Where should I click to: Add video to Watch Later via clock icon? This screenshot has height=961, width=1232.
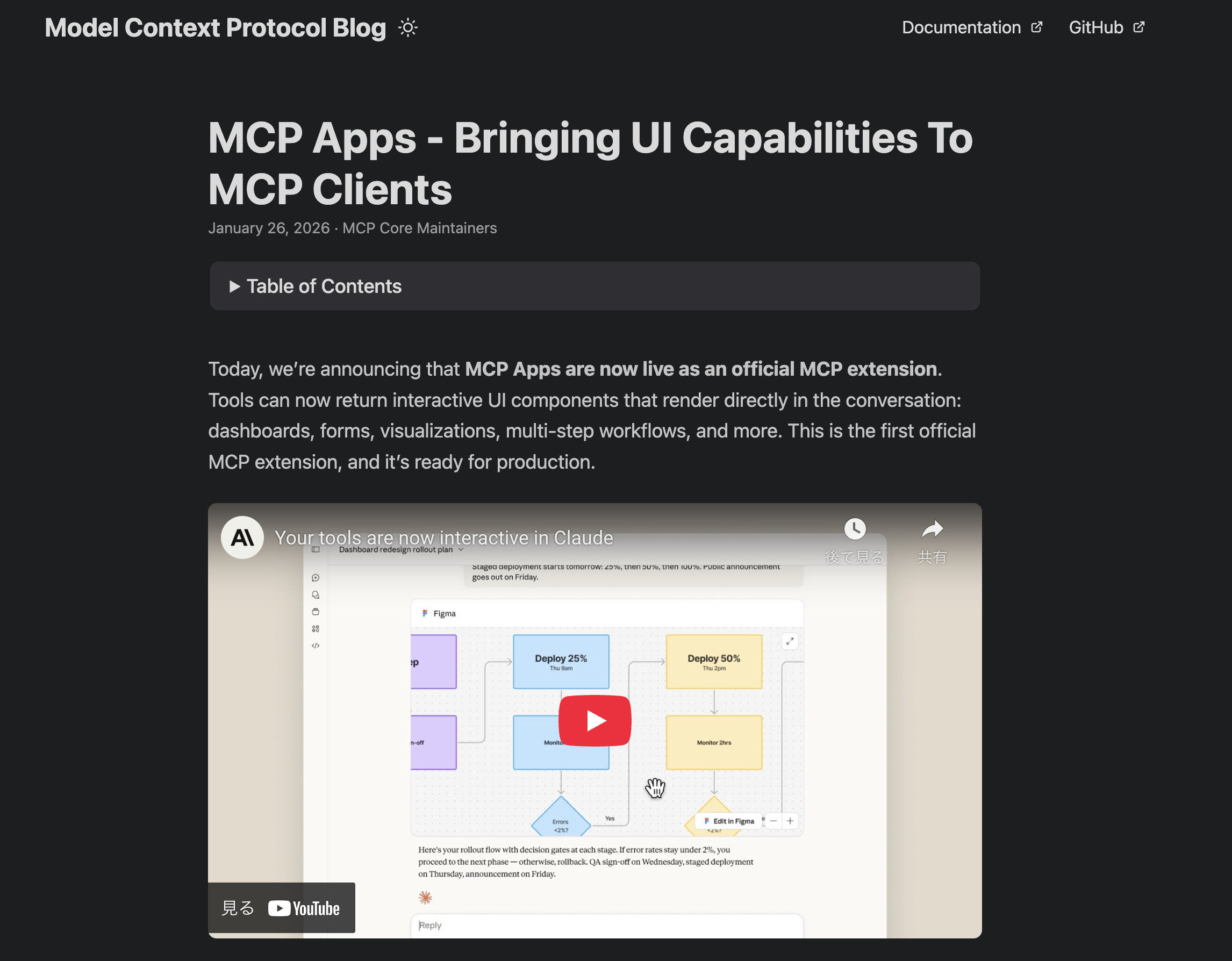coord(856,529)
